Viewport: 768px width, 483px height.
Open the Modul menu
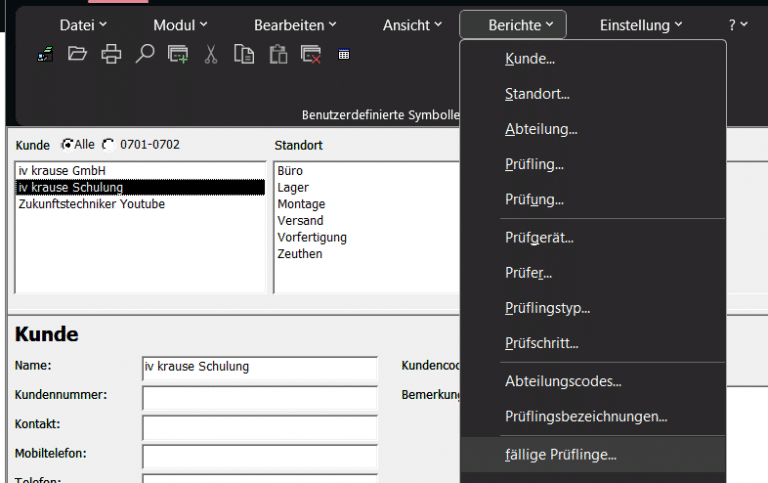click(x=180, y=25)
